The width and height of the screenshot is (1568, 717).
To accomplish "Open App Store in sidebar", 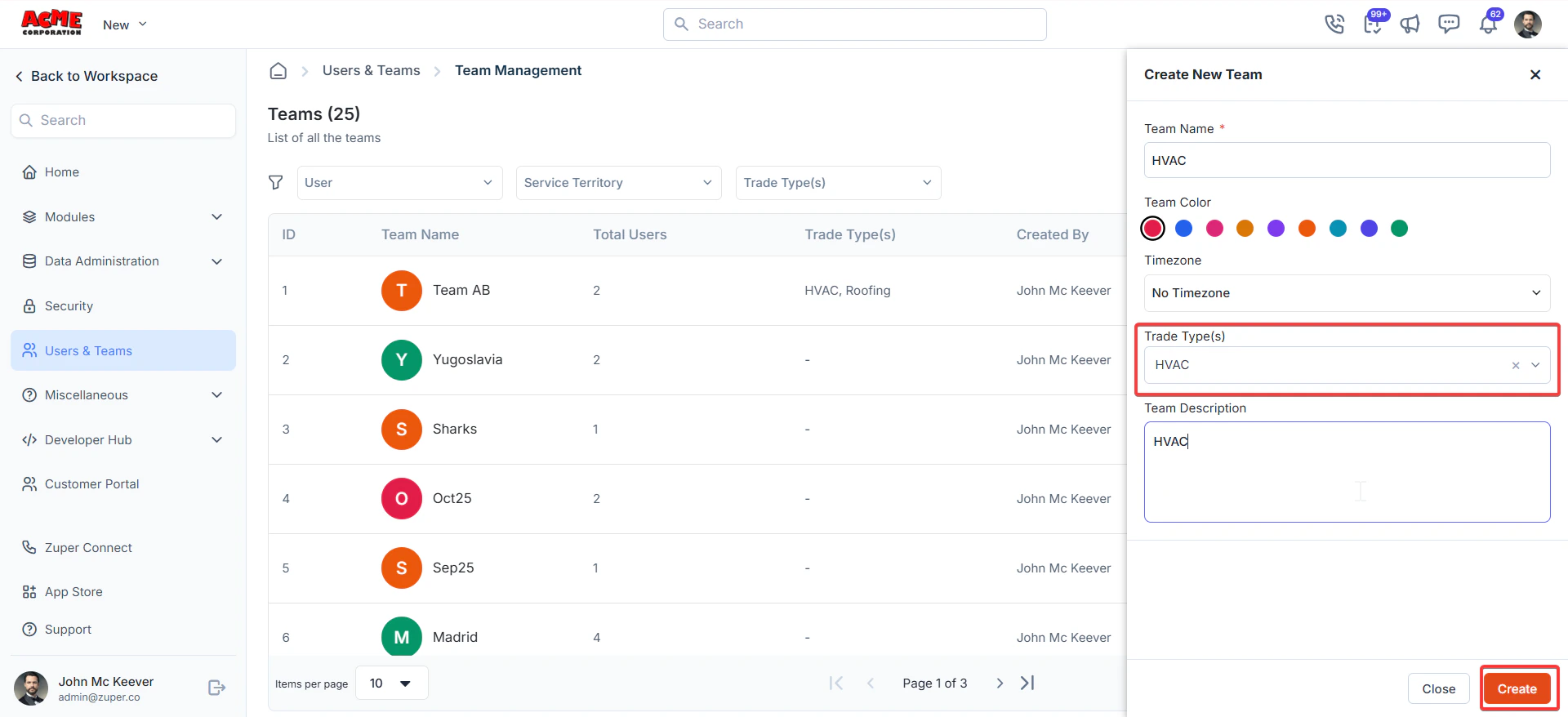I will (123, 592).
